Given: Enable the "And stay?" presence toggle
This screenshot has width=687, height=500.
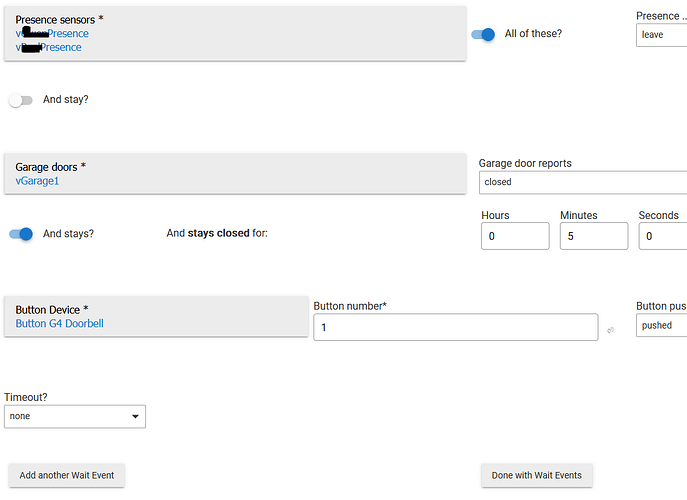Looking at the screenshot, I should pyautogui.click(x=21, y=100).
